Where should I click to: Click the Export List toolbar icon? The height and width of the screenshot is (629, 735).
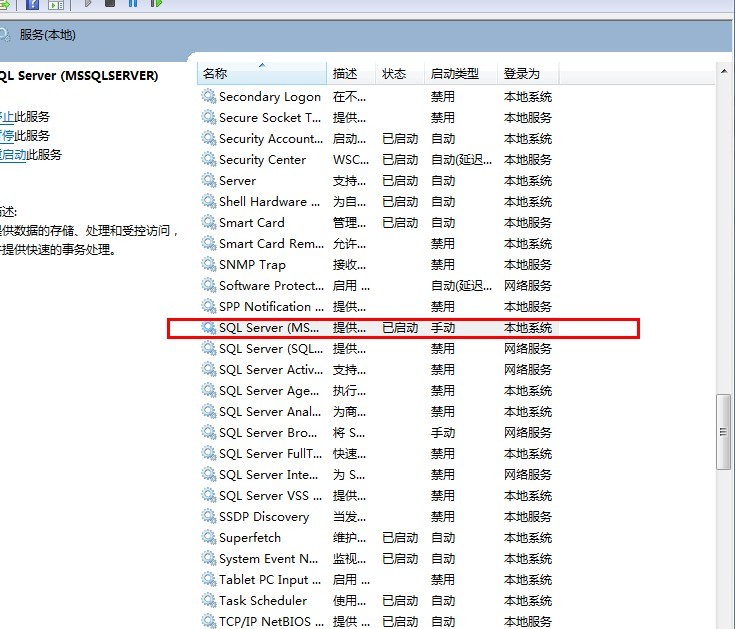[4, 4]
